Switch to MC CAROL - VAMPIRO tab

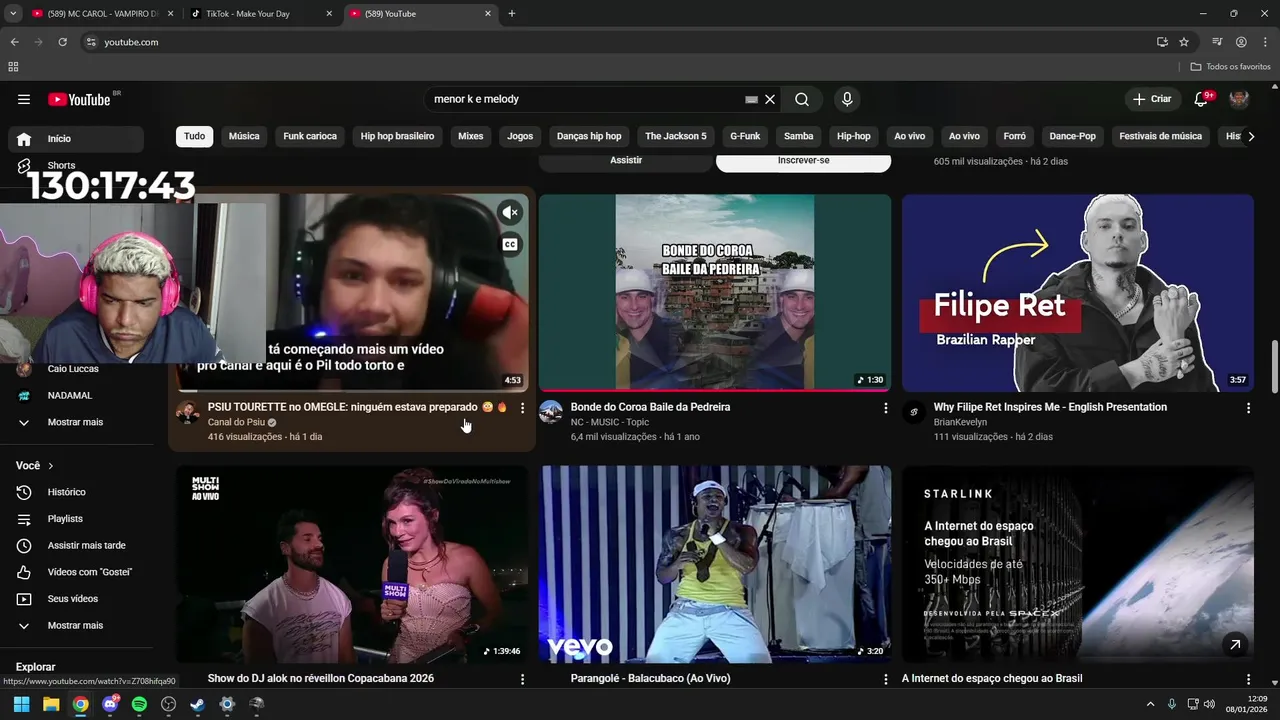click(x=101, y=14)
